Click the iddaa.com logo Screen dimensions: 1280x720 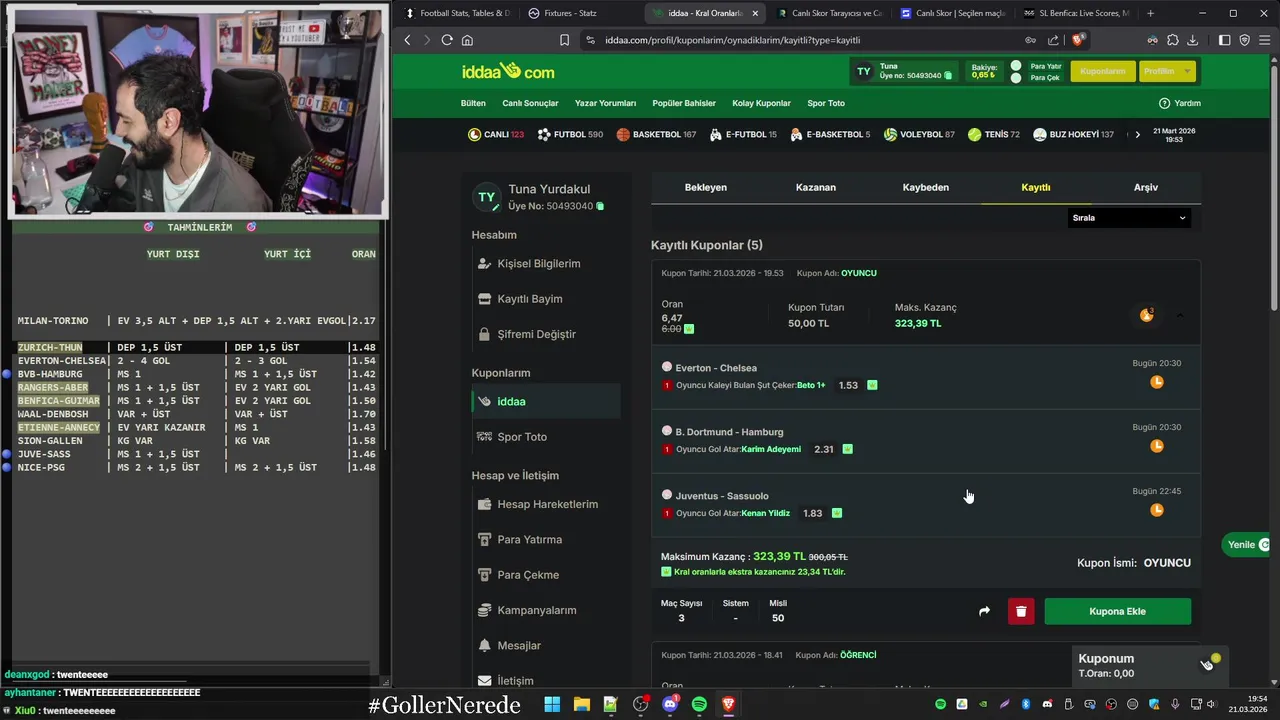point(508,71)
